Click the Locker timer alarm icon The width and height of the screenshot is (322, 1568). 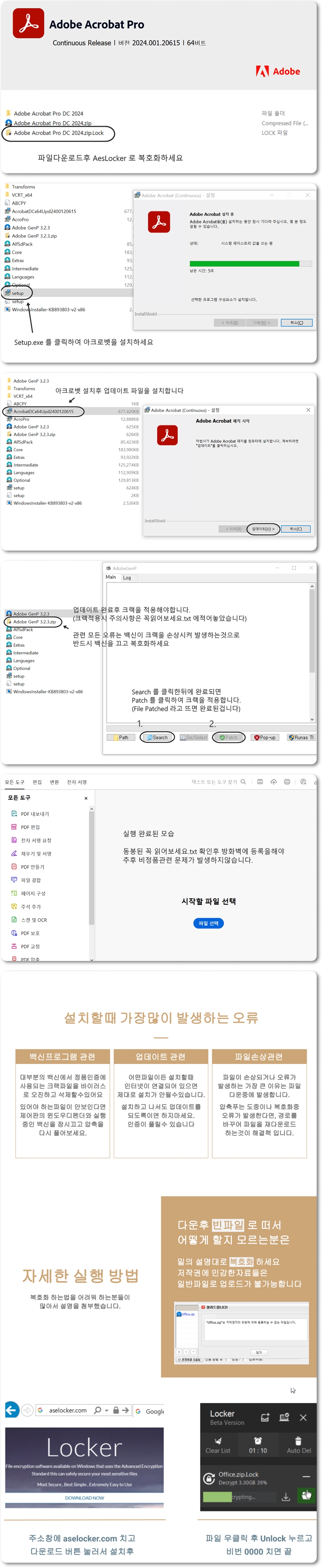pyautogui.click(x=258, y=1441)
